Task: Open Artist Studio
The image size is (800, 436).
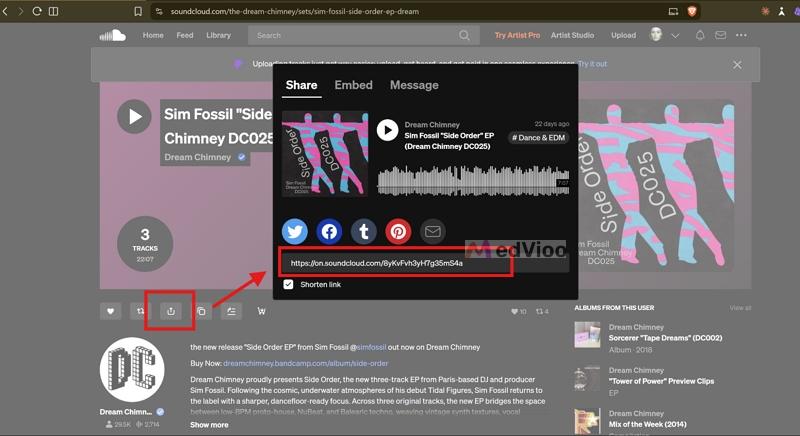Action: (x=572, y=35)
